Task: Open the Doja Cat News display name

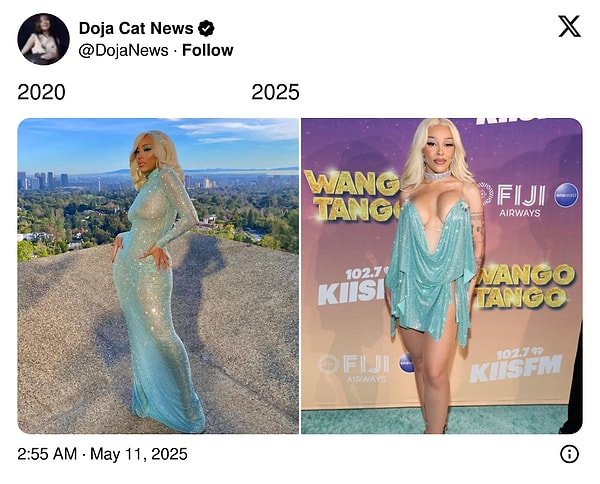Action: [136, 28]
